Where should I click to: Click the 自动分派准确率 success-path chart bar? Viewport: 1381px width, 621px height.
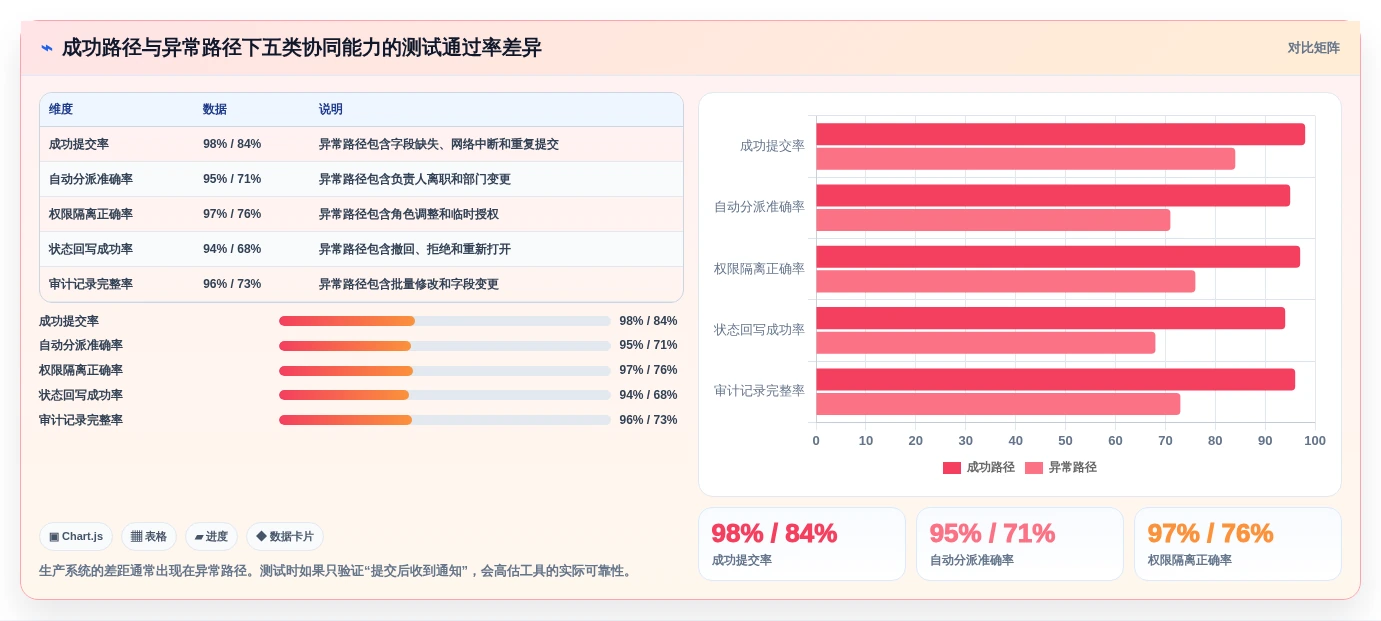[1053, 196]
